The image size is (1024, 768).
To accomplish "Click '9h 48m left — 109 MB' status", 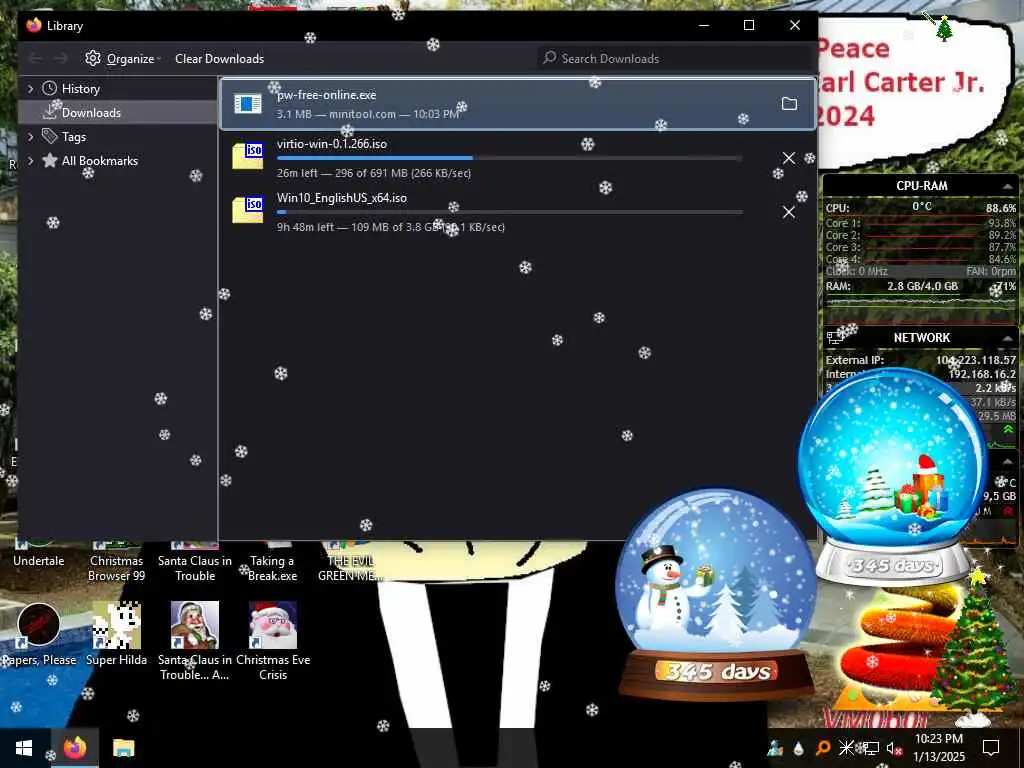I will pyautogui.click(x=391, y=227).
